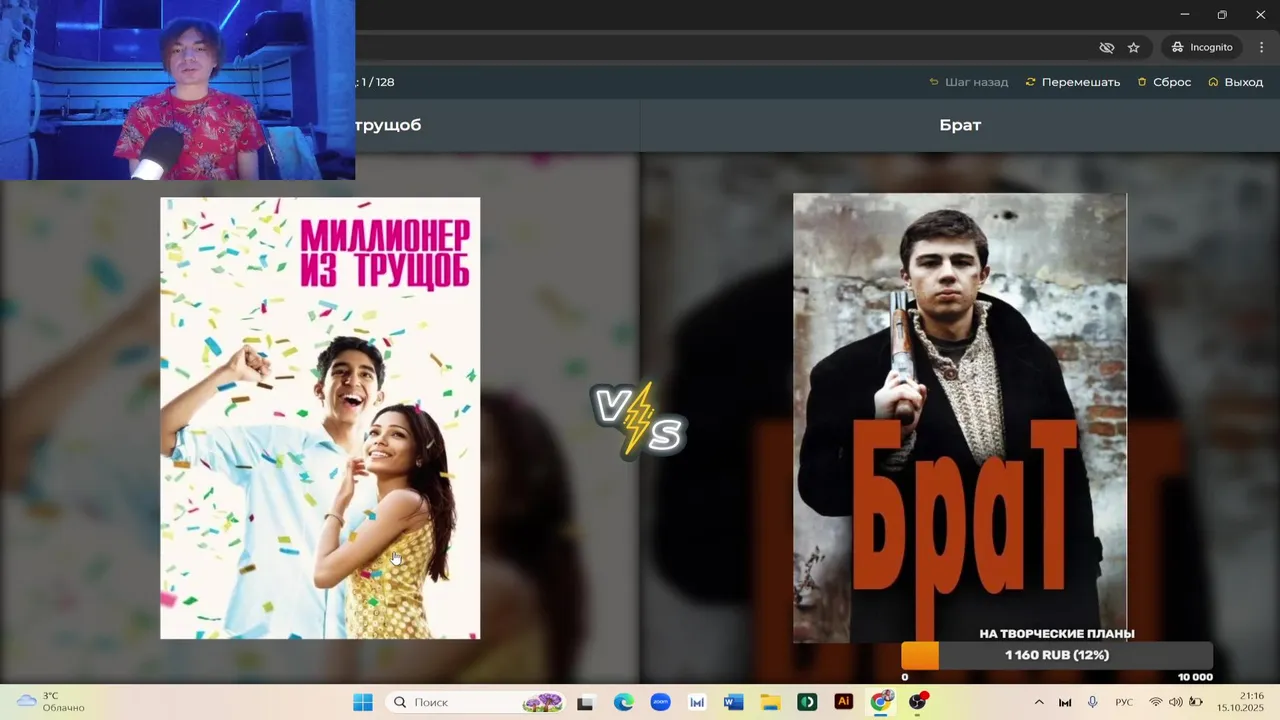
Task: Show hidden tray icons chevron
Action: tap(1038, 702)
